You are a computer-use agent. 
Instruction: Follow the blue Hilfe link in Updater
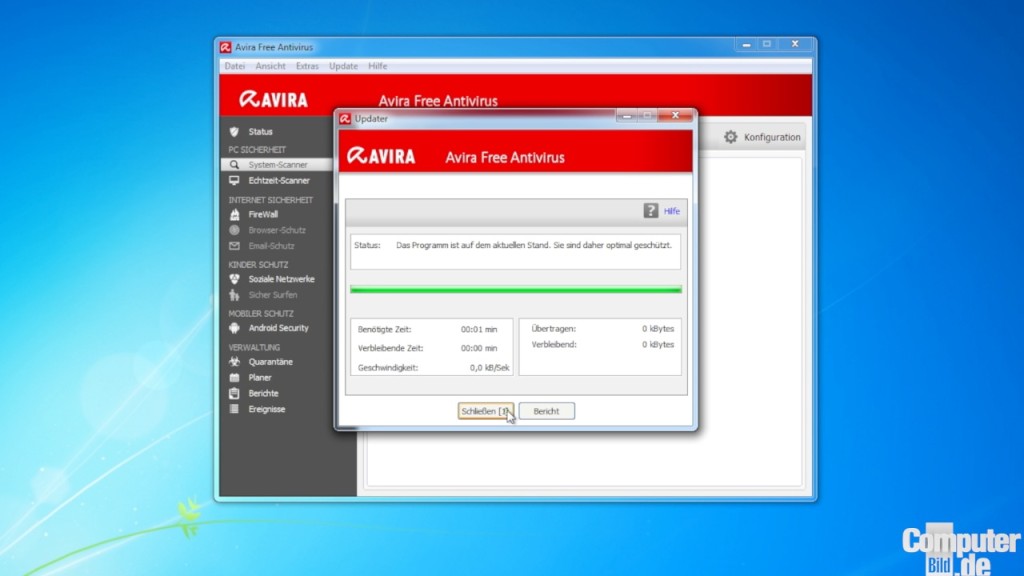click(671, 211)
